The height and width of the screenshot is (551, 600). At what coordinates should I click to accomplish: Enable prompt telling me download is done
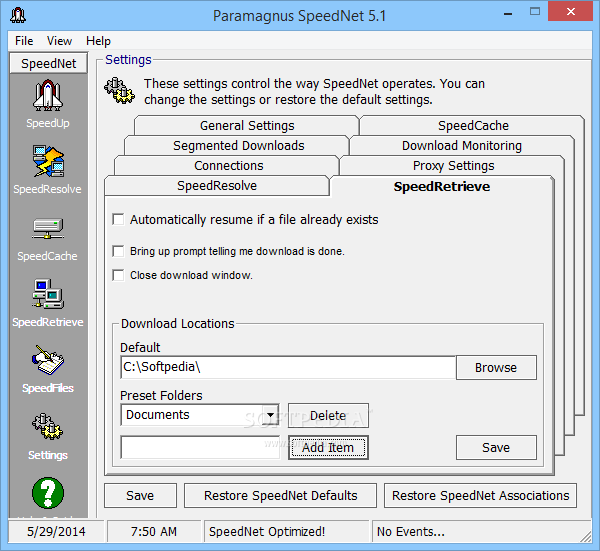118,251
